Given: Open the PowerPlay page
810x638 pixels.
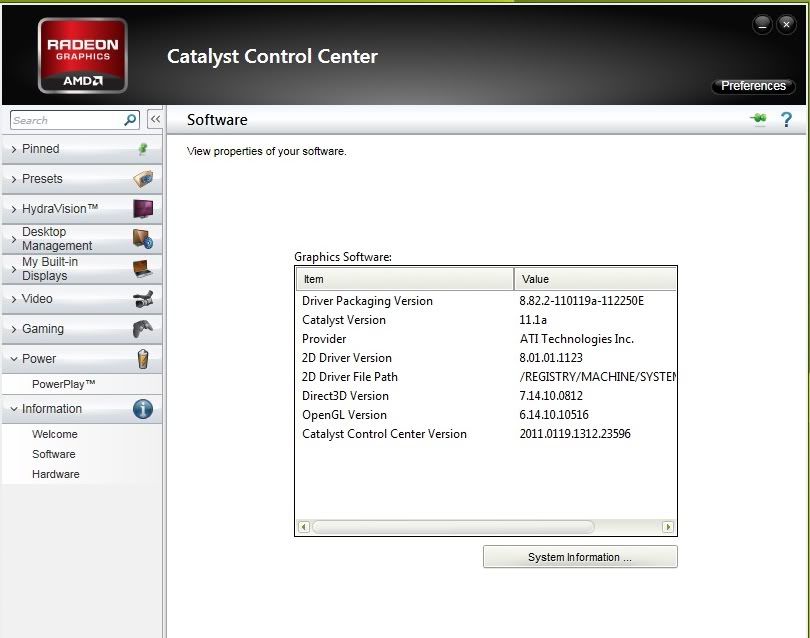Looking at the screenshot, I should click(x=64, y=384).
